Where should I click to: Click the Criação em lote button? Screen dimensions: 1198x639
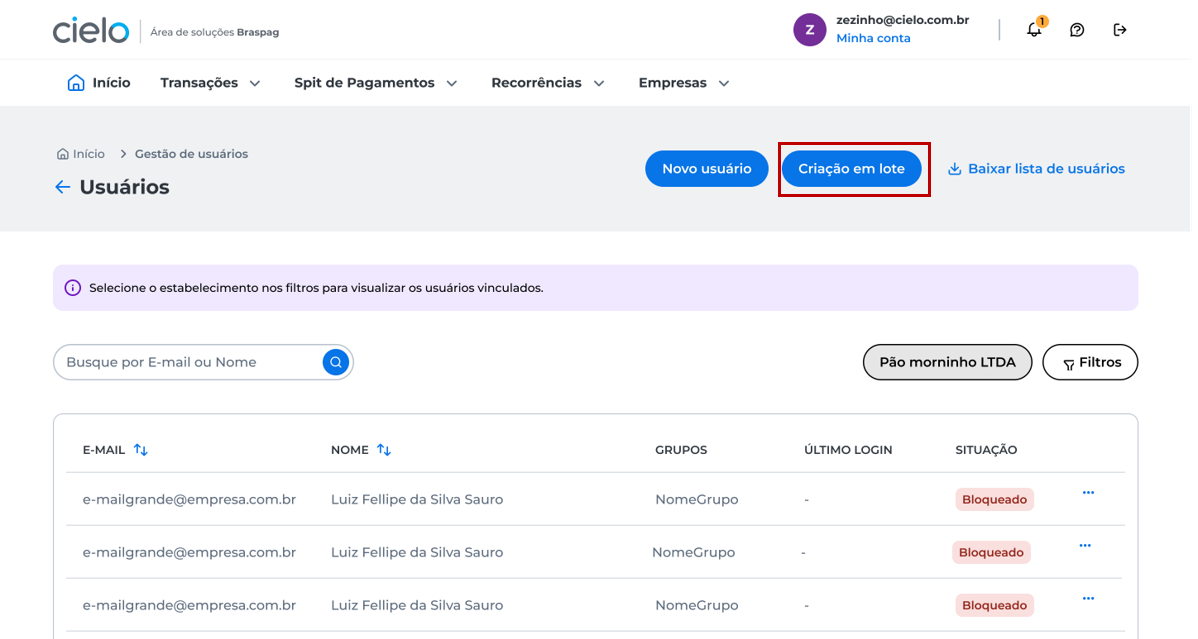click(x=851, y=168)
